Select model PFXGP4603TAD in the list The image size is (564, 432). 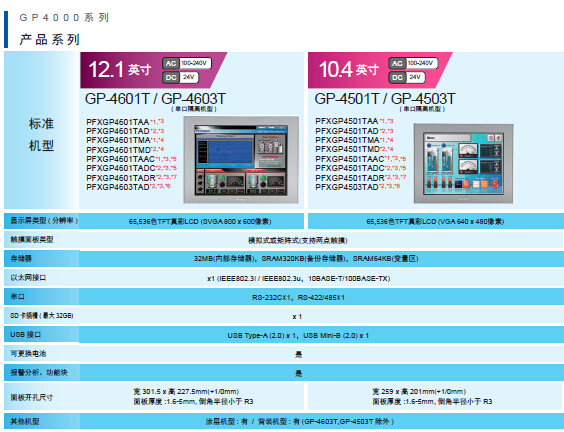[x=118, y=187]
